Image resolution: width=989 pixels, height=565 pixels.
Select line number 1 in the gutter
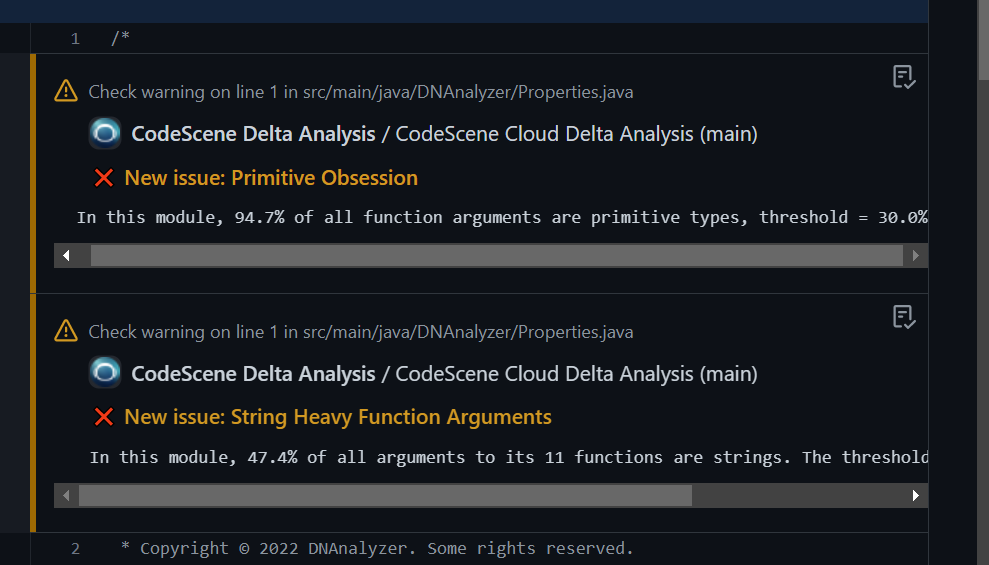[x=76, y=39]
